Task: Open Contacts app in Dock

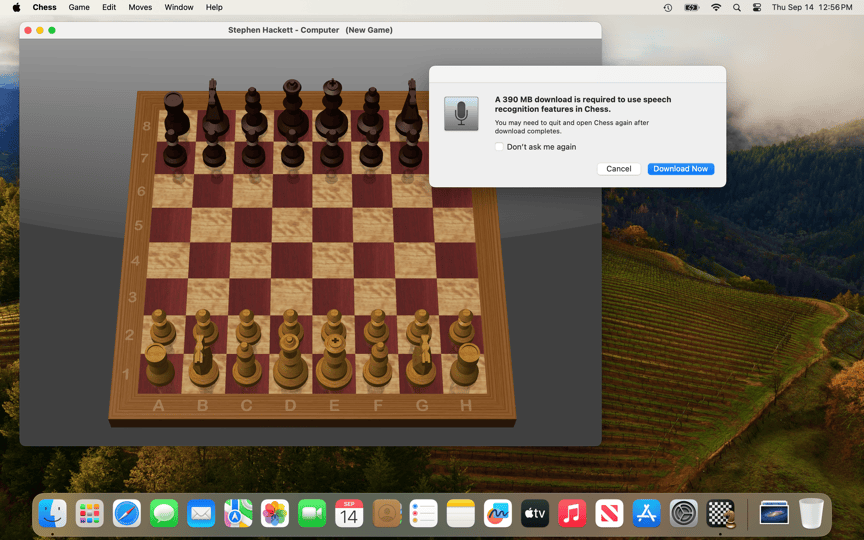Action: pyautogui.click(x=386, y=514)
